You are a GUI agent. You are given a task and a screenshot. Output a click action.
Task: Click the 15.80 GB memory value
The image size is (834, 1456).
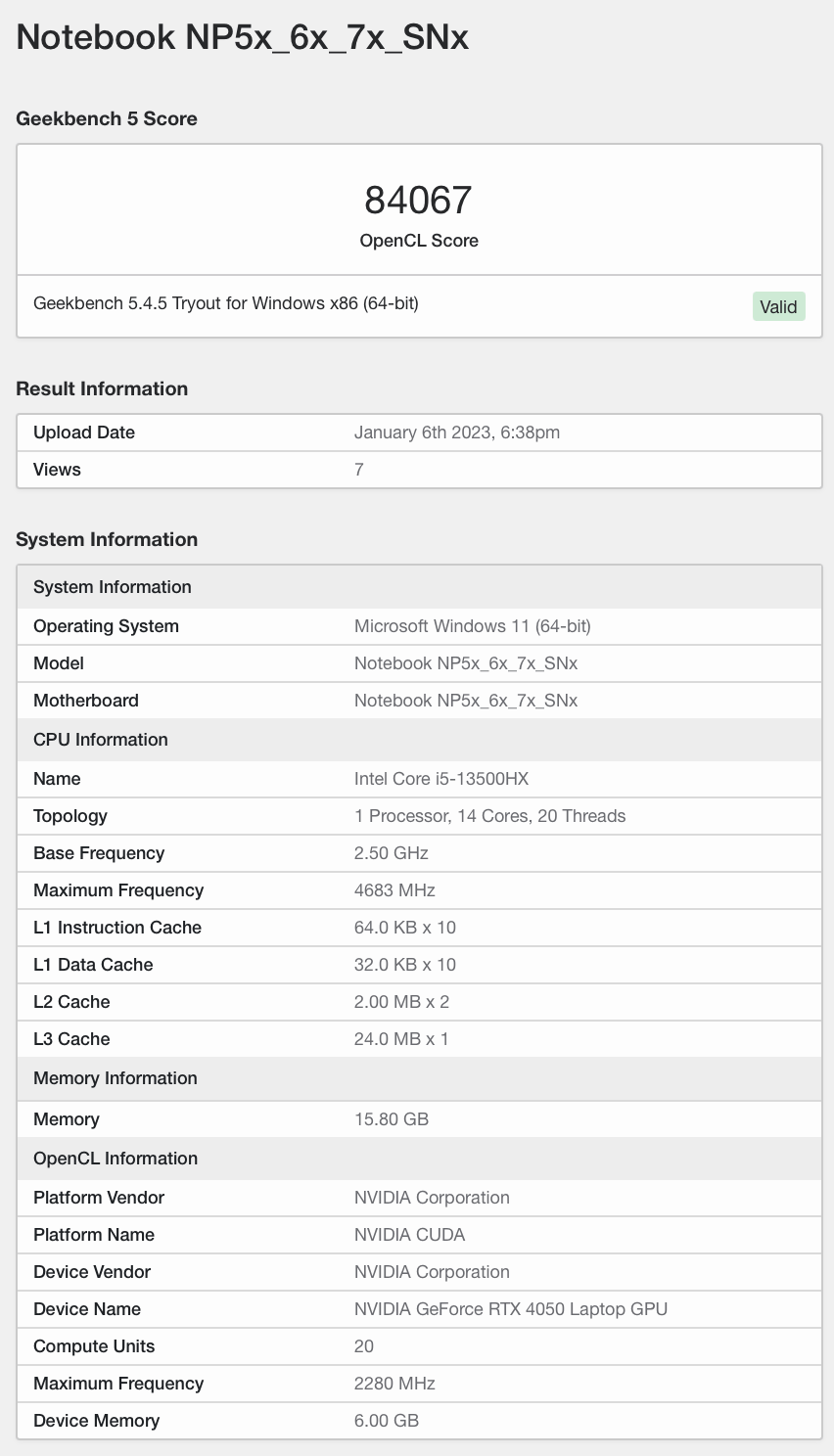pyautogui.click(x=392, y=1119)
